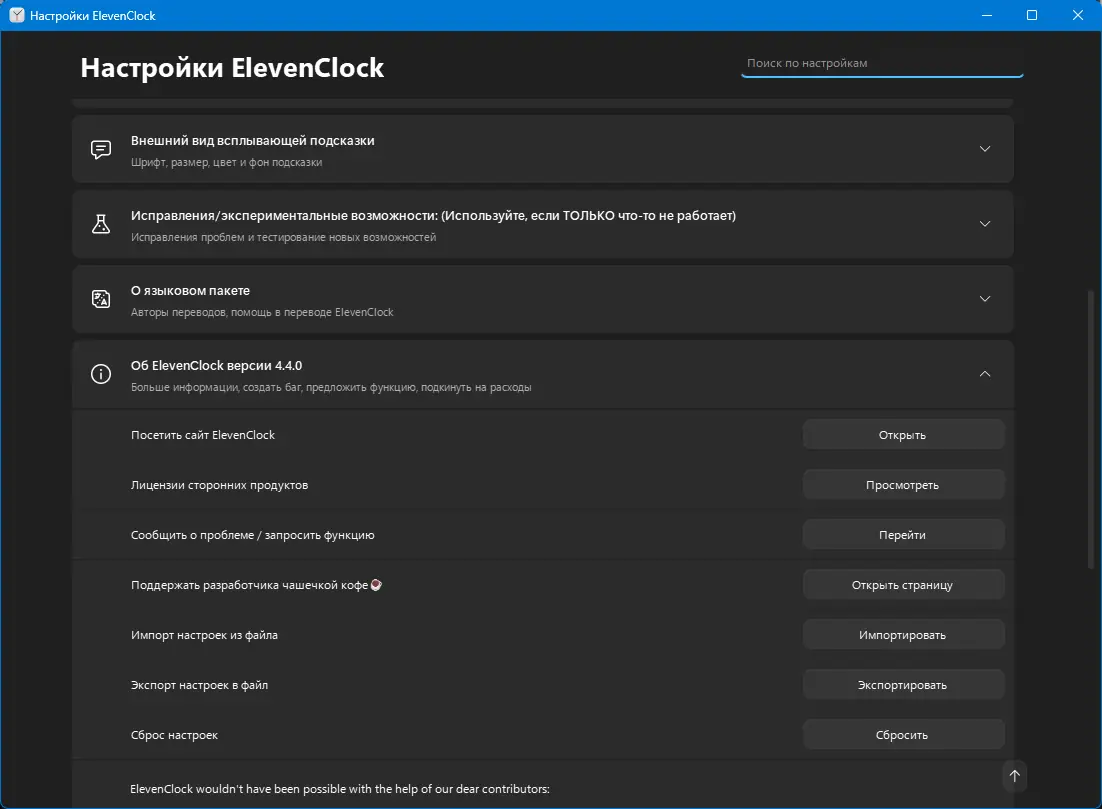1102x809 pixels.
Task: Click the tooltip appearance speech-bubble icon
Action: click(x=101, y=149)
